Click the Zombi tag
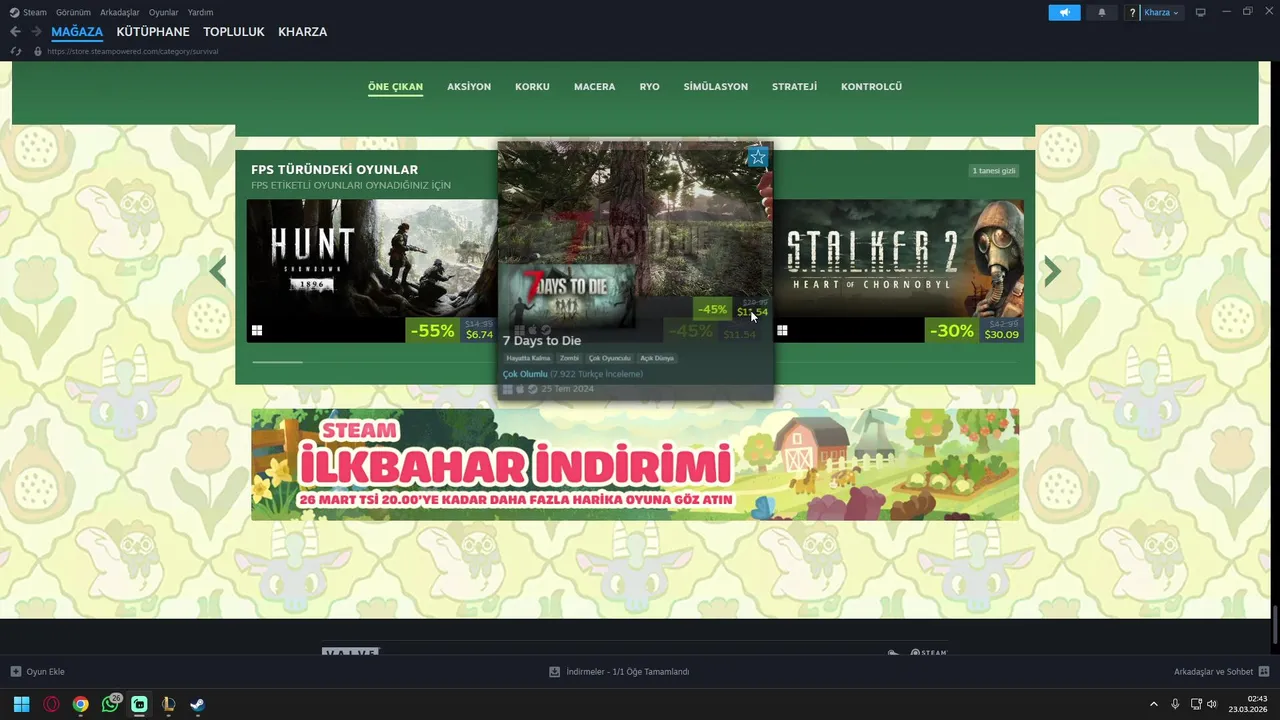 click(569, 358)
